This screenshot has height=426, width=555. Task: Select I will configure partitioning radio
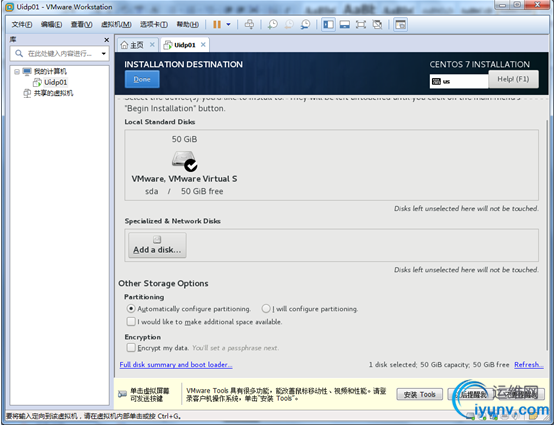point(266,309)
